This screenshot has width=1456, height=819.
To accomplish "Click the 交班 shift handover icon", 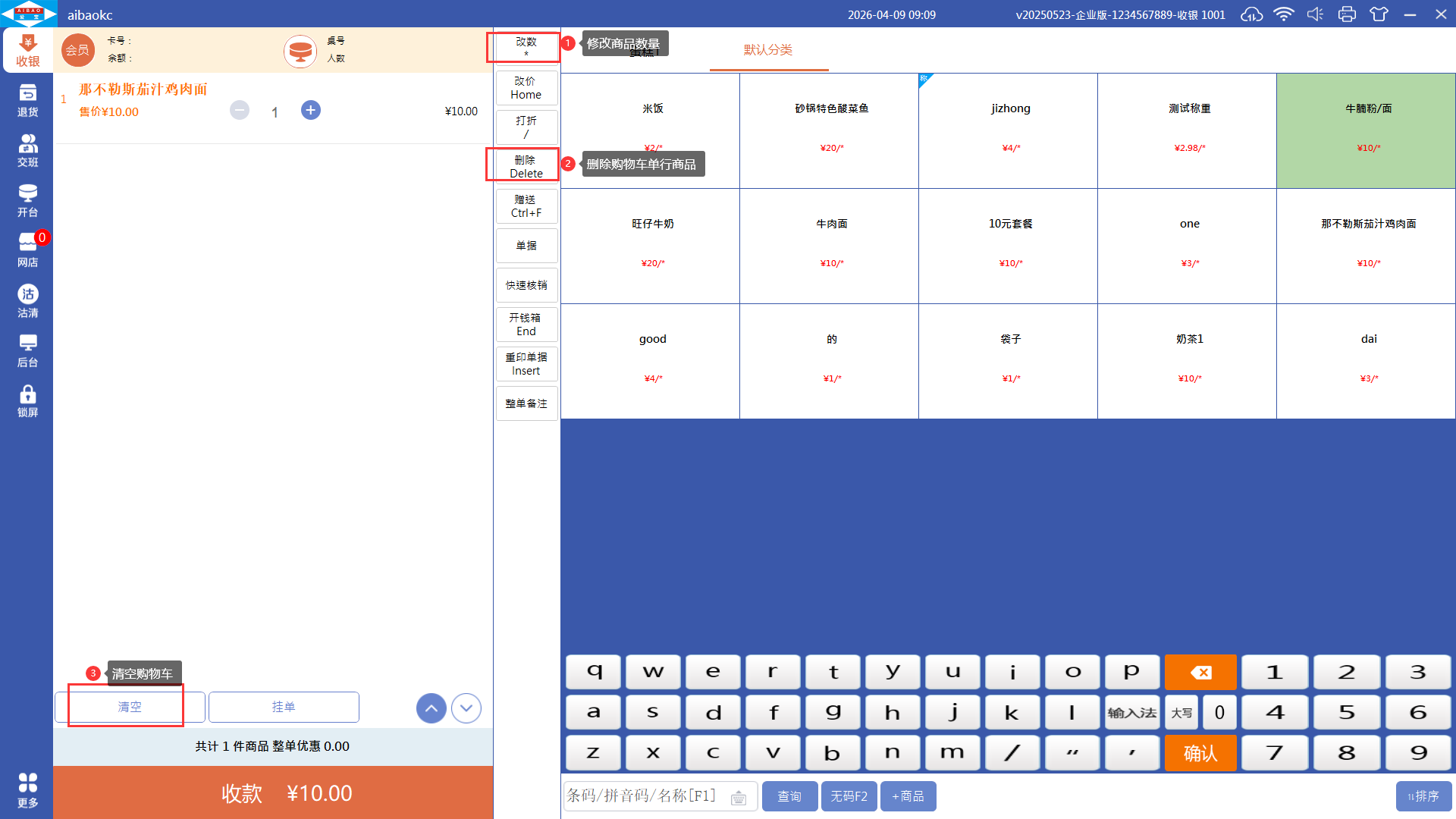I will pos(27,150).
